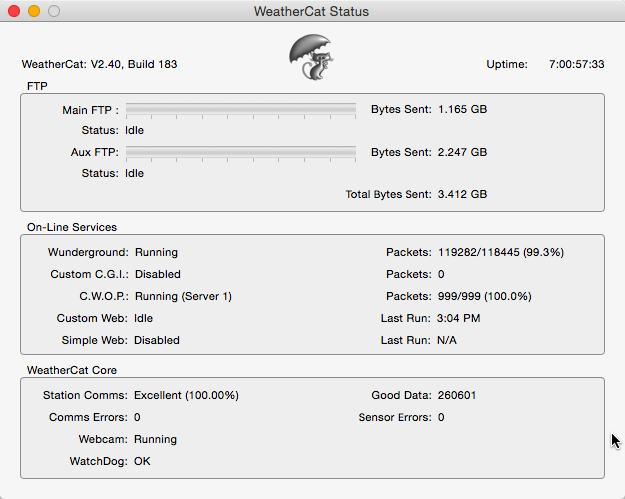Click the Station Comms Excellent (100.00%) value

pyautogui.click(x=186, y=395)
